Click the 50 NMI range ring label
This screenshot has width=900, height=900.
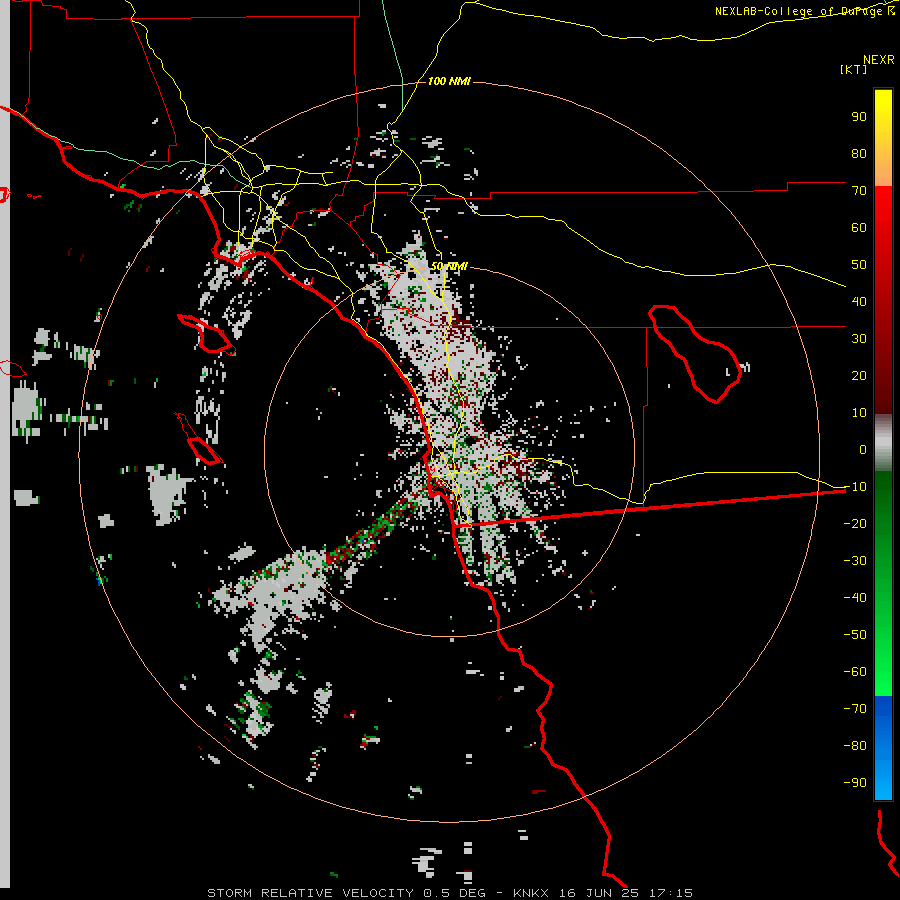[449, 266]
